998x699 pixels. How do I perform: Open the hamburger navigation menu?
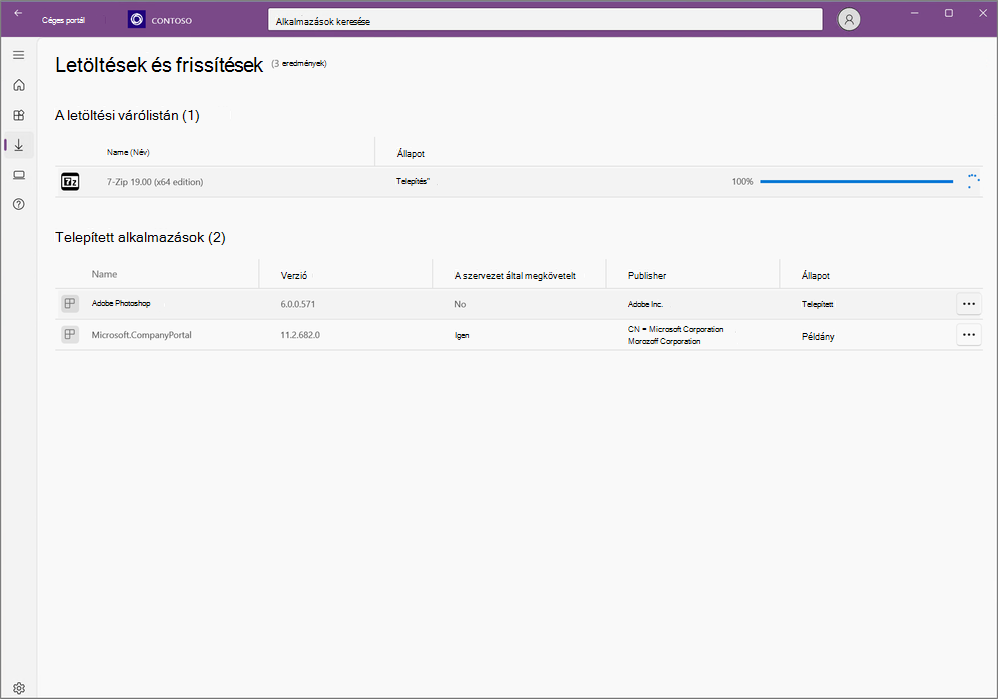point(18,55)
